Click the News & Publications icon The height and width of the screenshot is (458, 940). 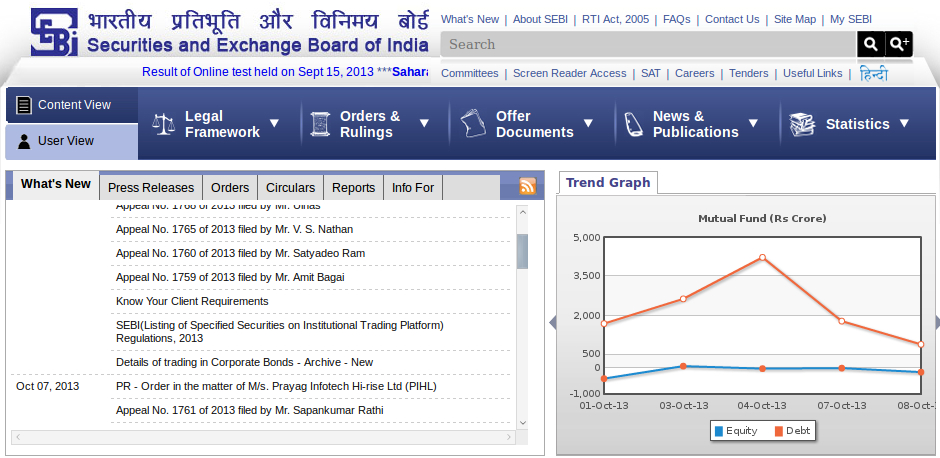[x=634, y=124]
